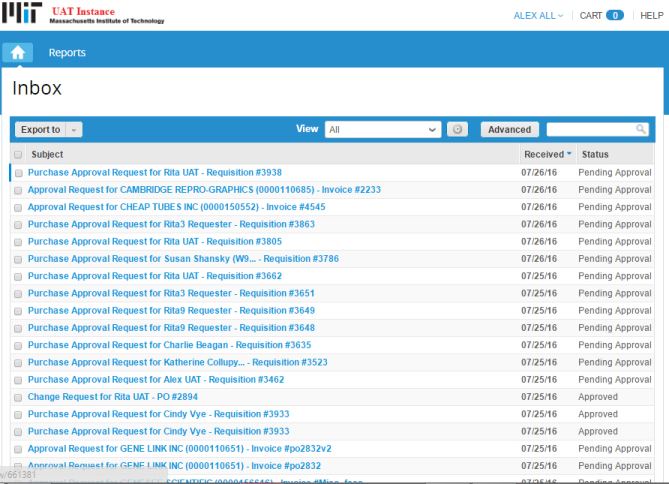Open the View filter dropdown
The height and width of the screenshot is (484, 669).
(383, 129)
